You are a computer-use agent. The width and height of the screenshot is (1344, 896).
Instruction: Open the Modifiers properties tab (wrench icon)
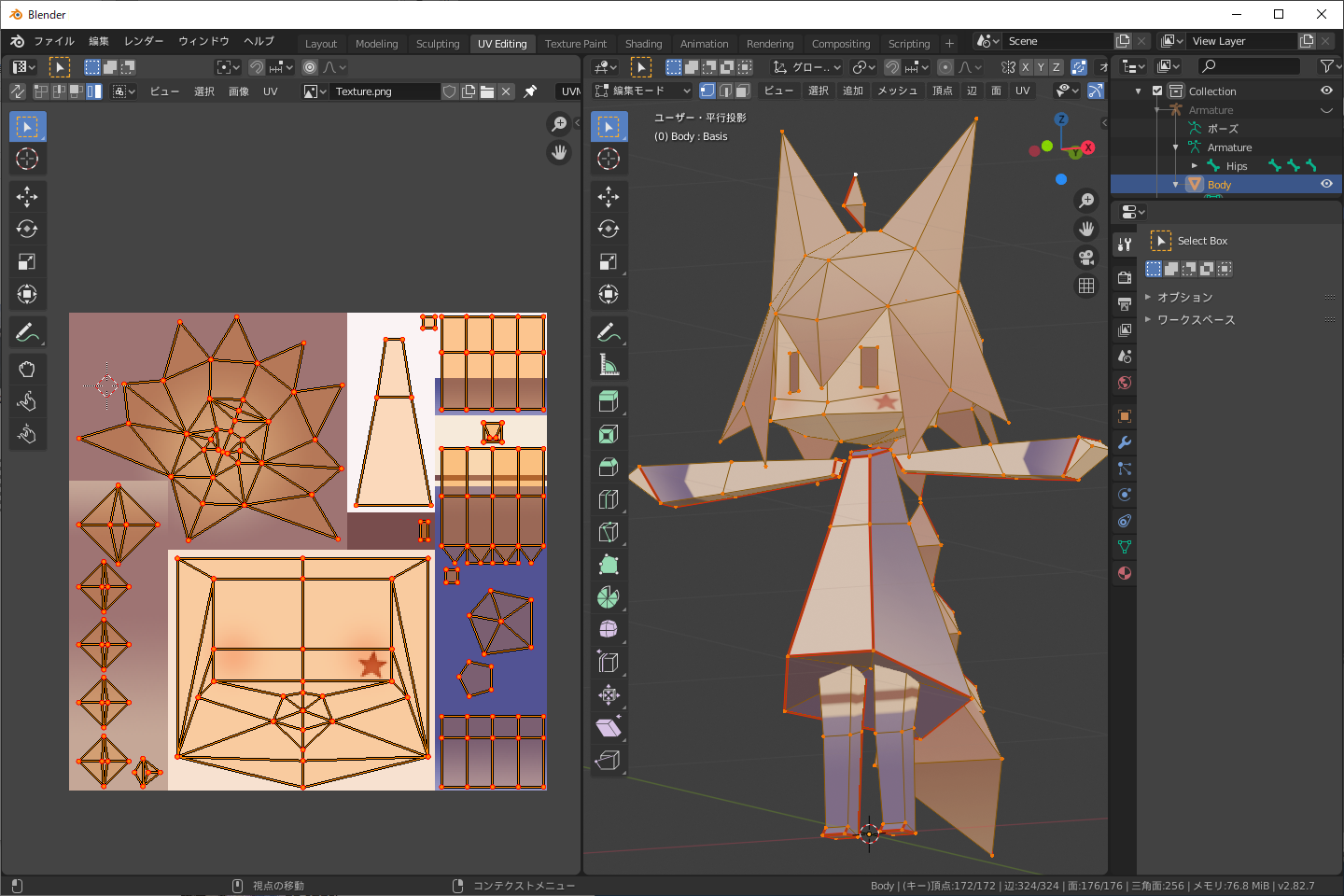(x=1125, y=442)
